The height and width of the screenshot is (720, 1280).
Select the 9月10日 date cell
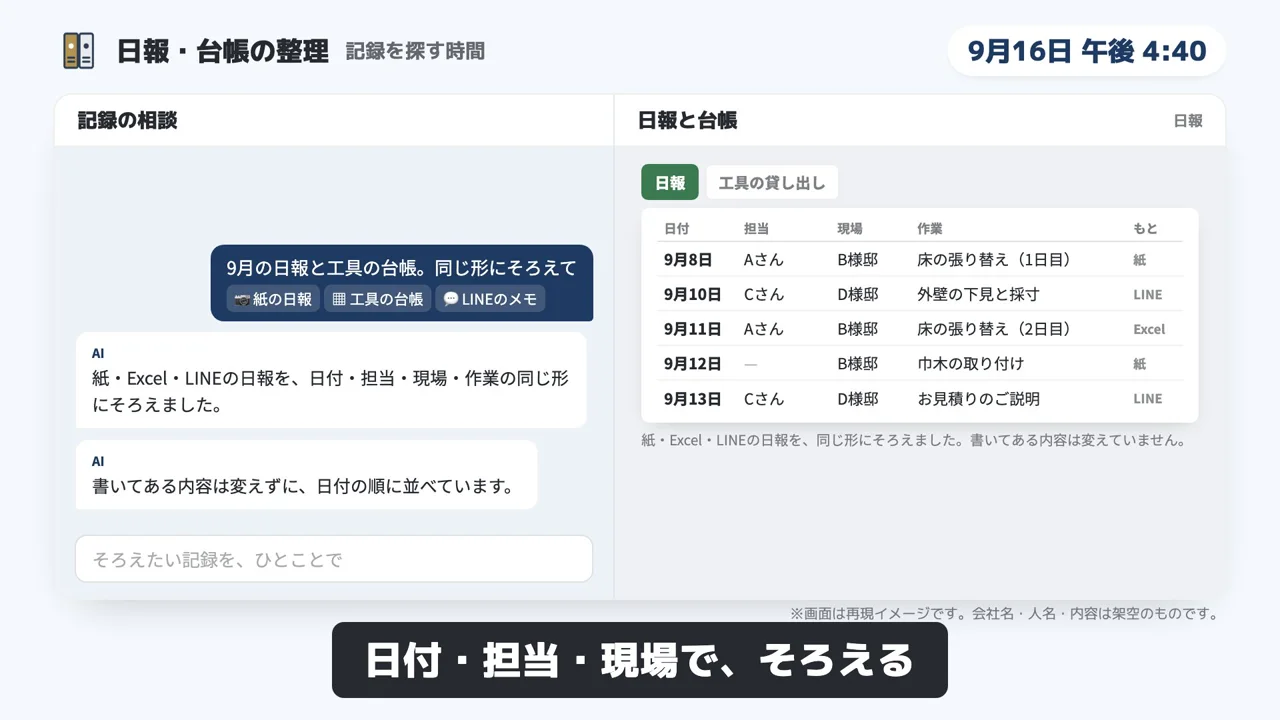click(692, 294)
